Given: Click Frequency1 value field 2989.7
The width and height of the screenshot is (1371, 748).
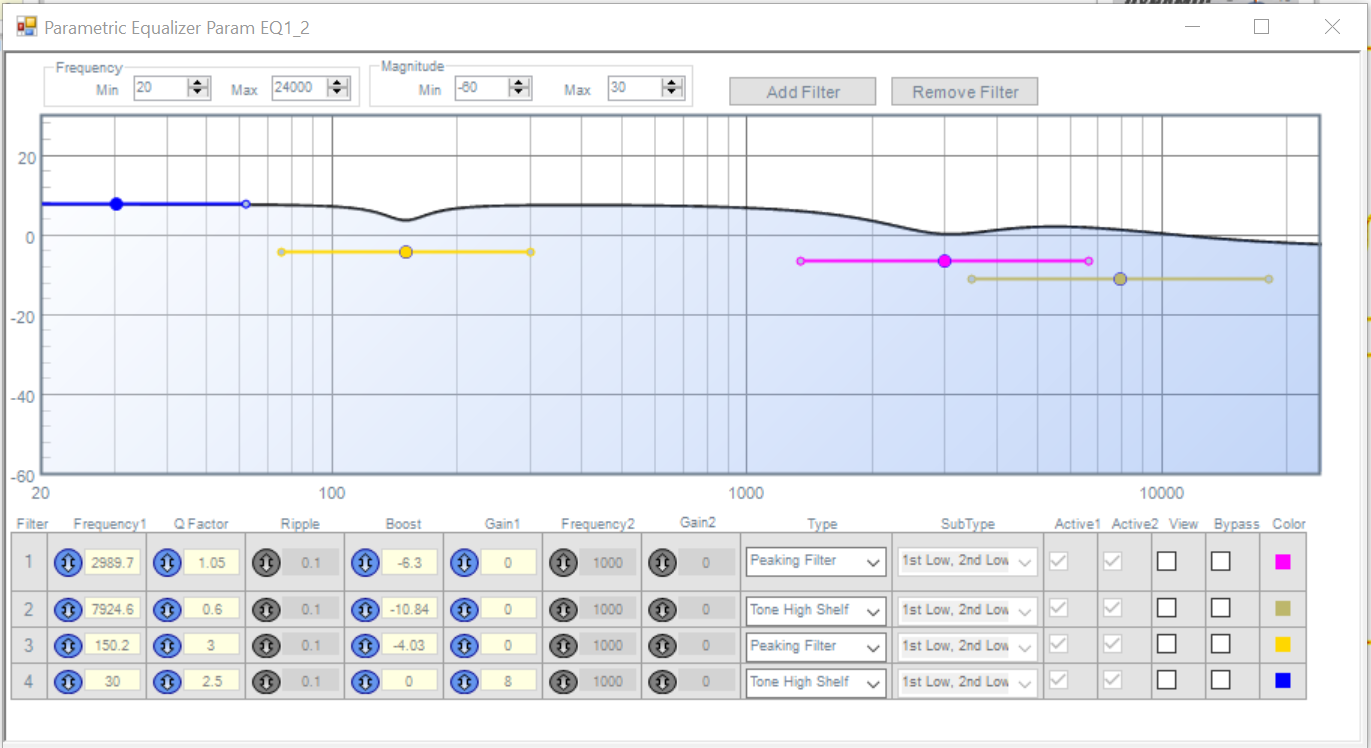Looking at the screenshot, I should pos(112,563).
